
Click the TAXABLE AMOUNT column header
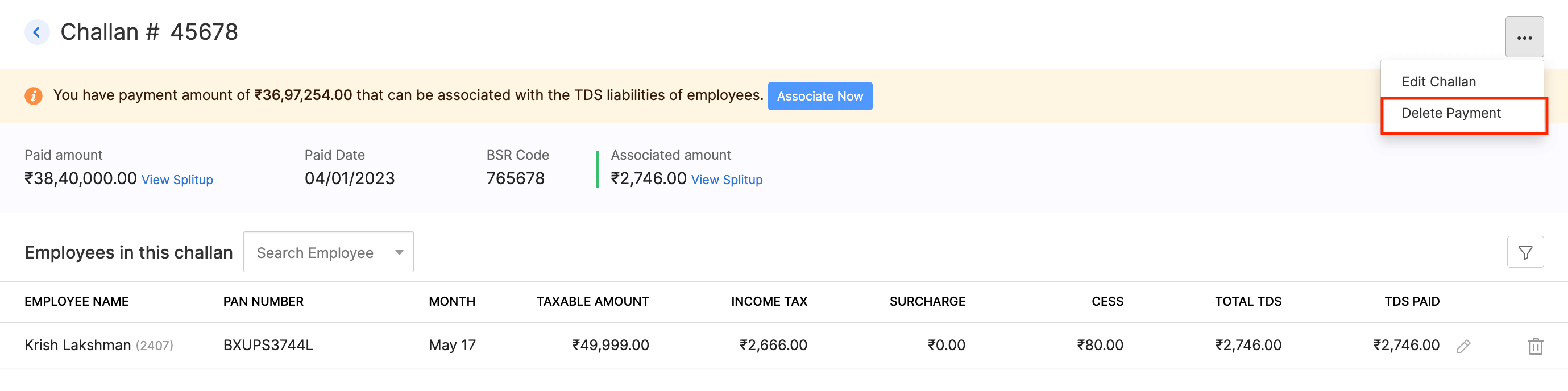click(x=592, y=302)
